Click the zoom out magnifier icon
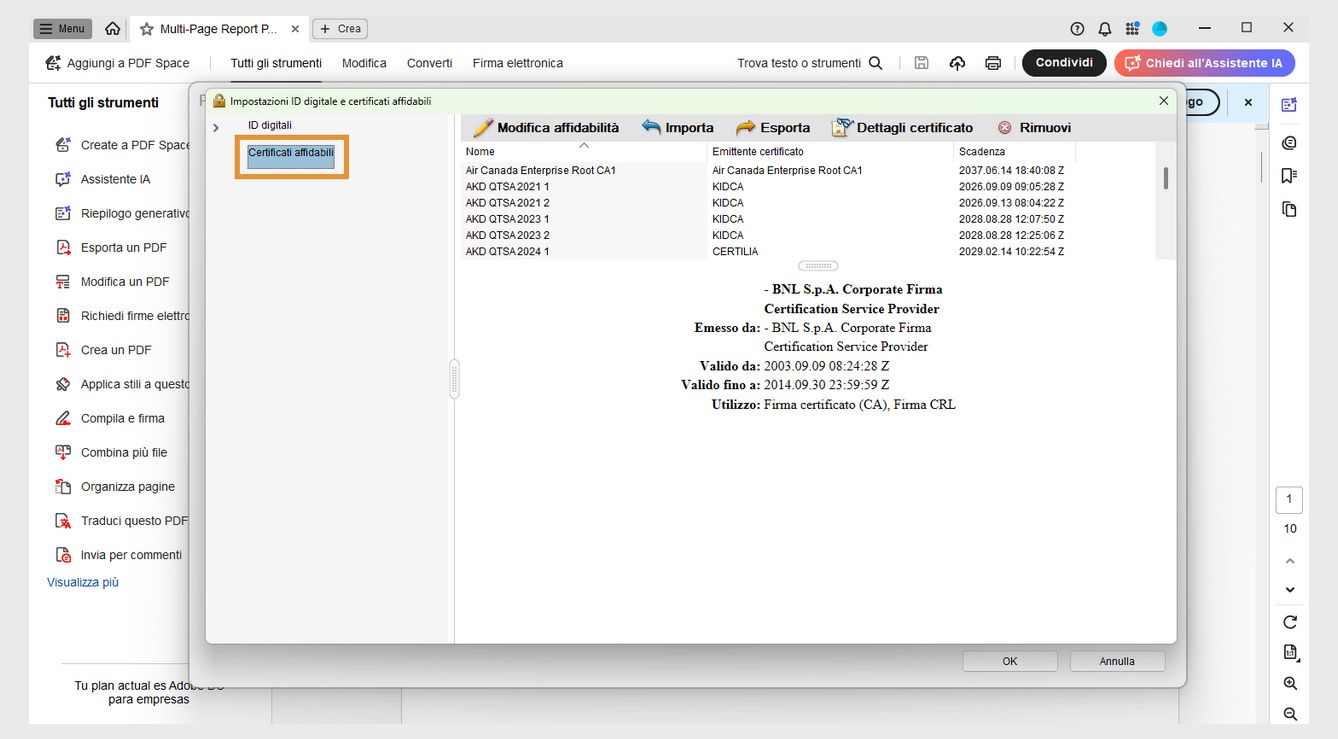 coord(1290,714)
